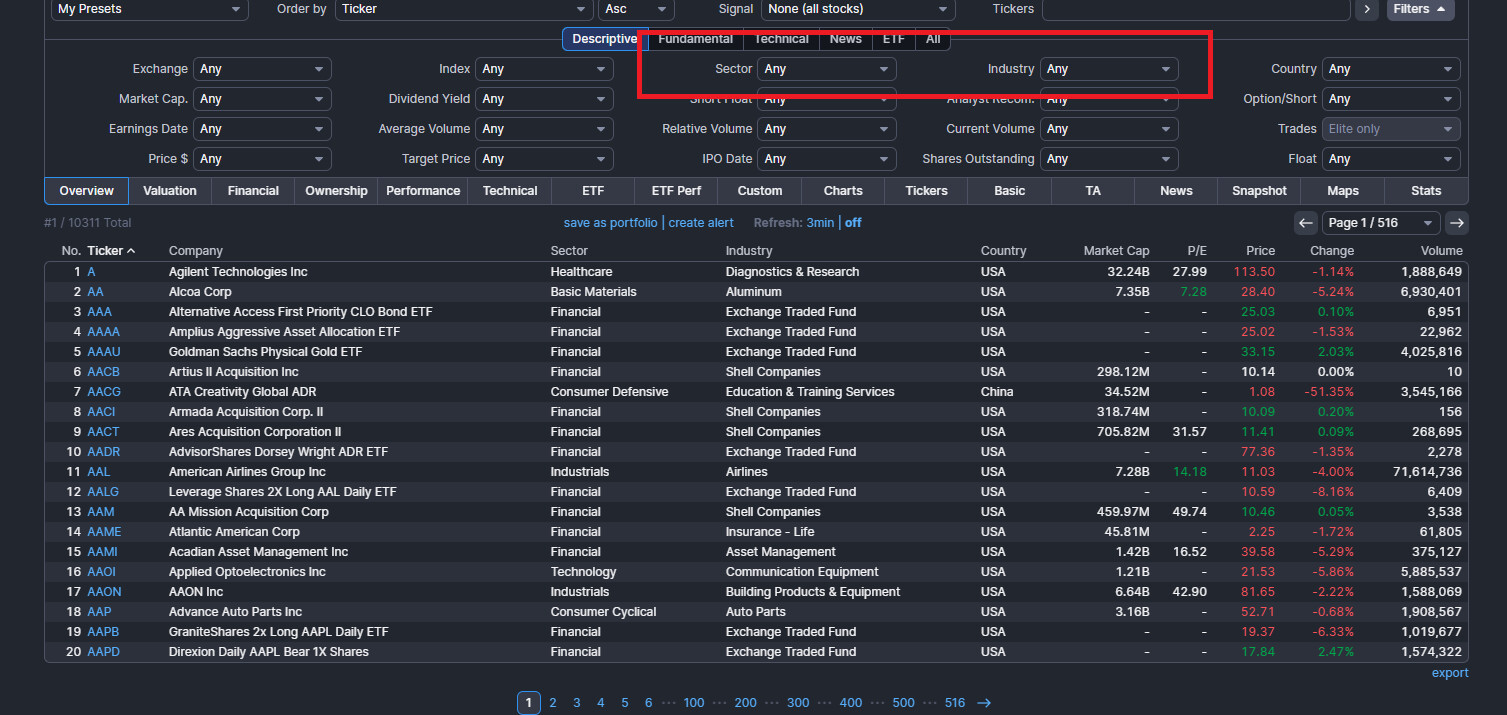Open the AAL ticker link
Viewport: 1507px width, 715px height.
(98, 472)
